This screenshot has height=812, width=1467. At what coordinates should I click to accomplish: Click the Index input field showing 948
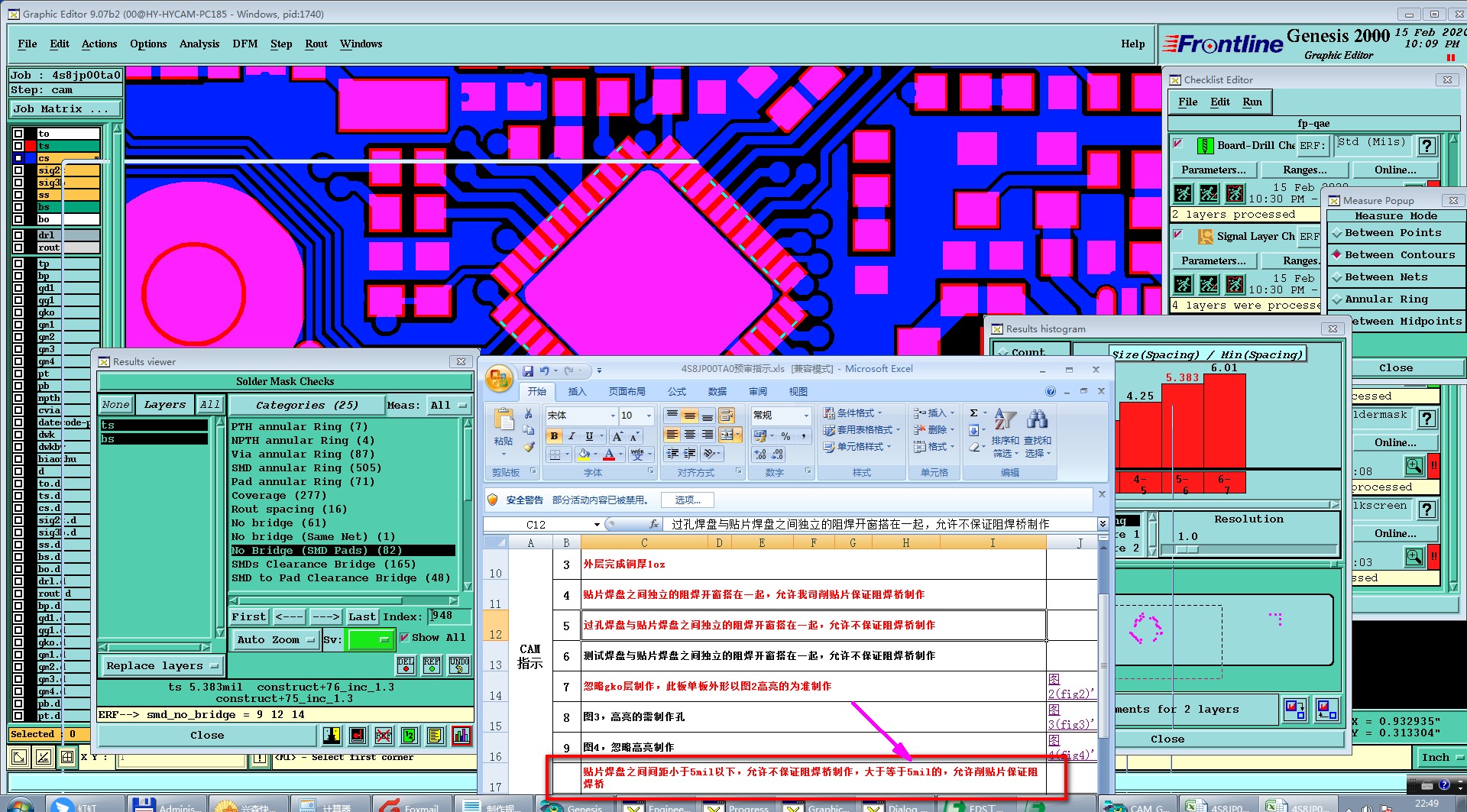pos(450,616)
